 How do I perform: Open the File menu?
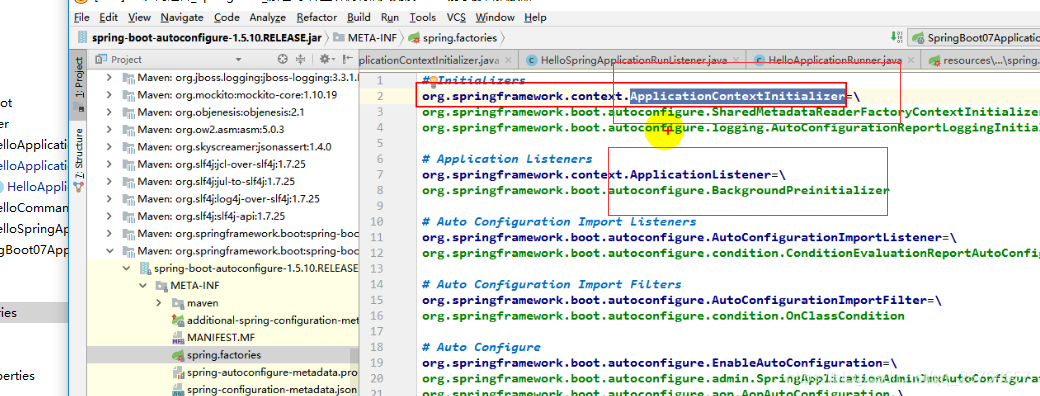82,17
